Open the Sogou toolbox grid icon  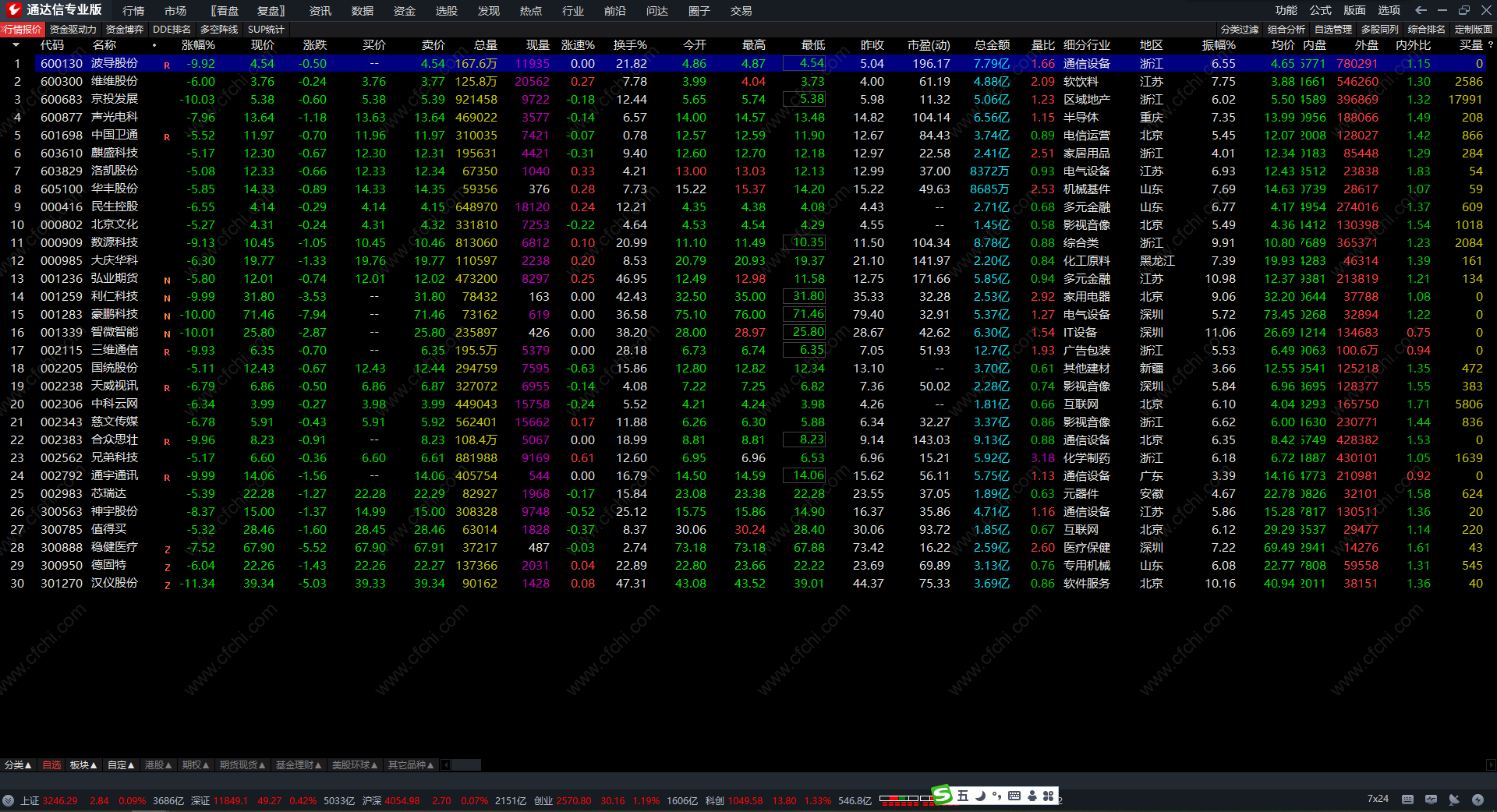coord(1049,796)
